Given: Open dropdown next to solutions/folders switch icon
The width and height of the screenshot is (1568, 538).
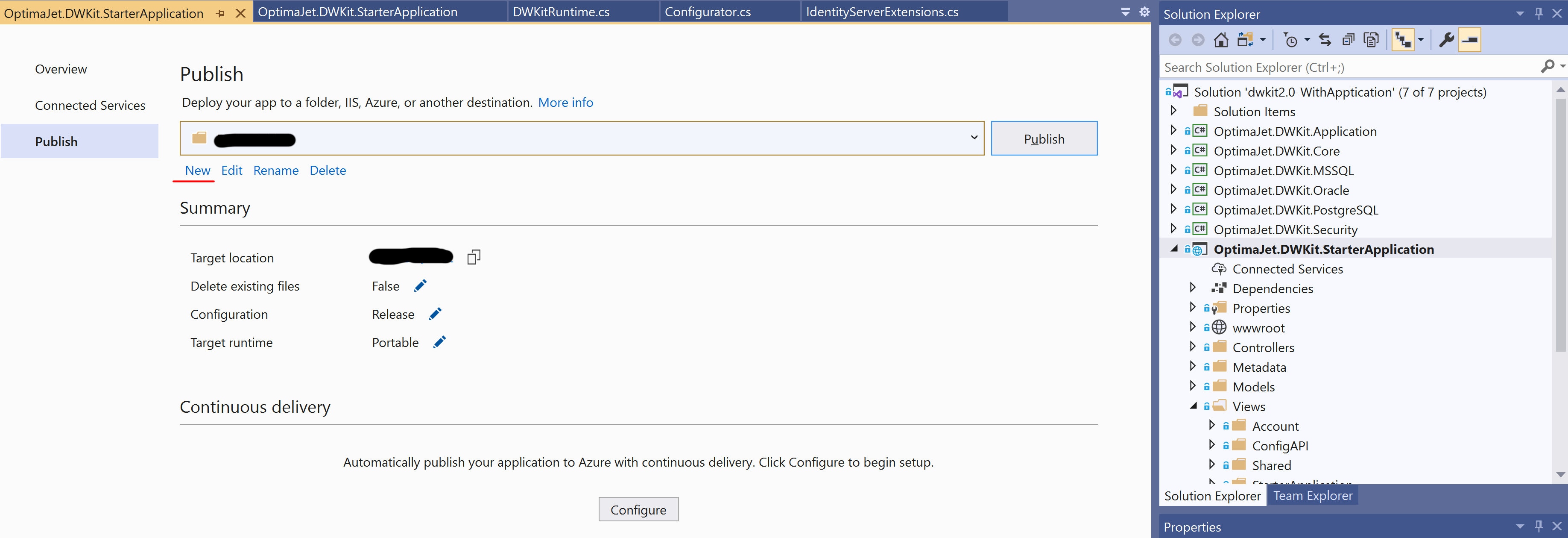Looking at the screenshot, I should (x=1262, y=40).
